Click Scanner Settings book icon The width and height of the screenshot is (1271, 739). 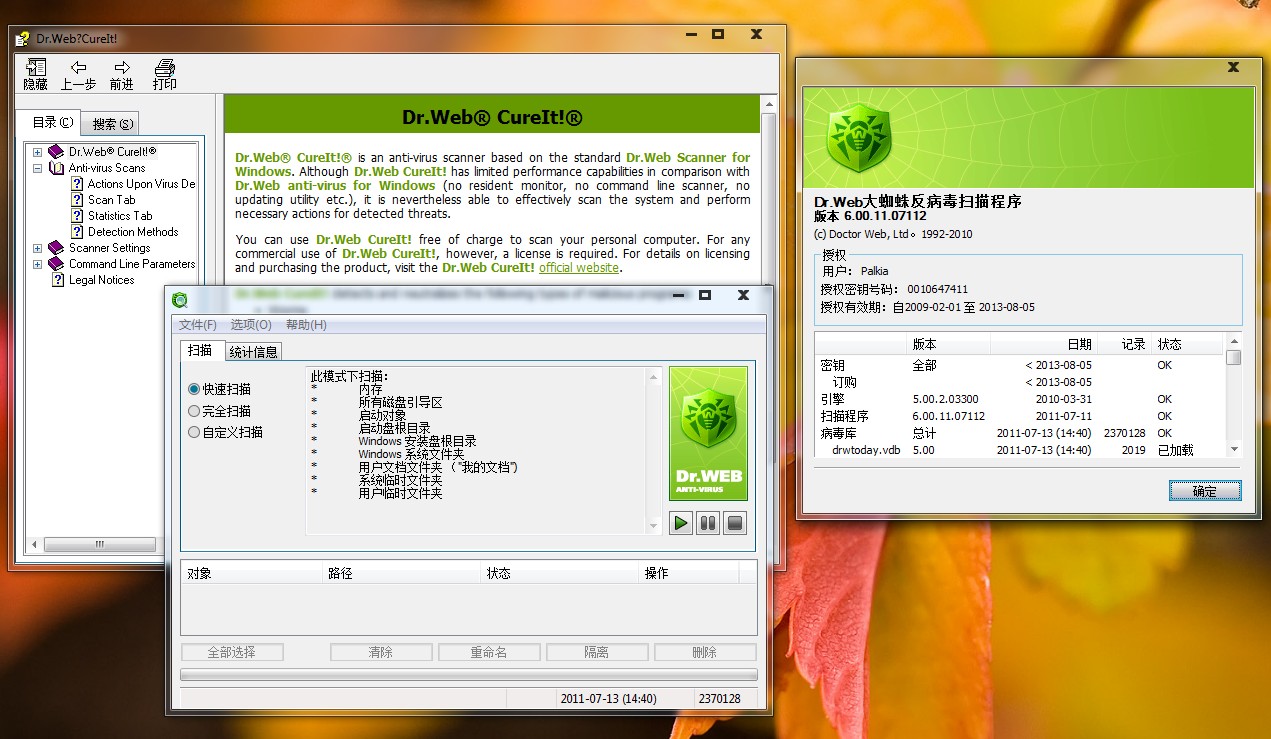(56, 248)
